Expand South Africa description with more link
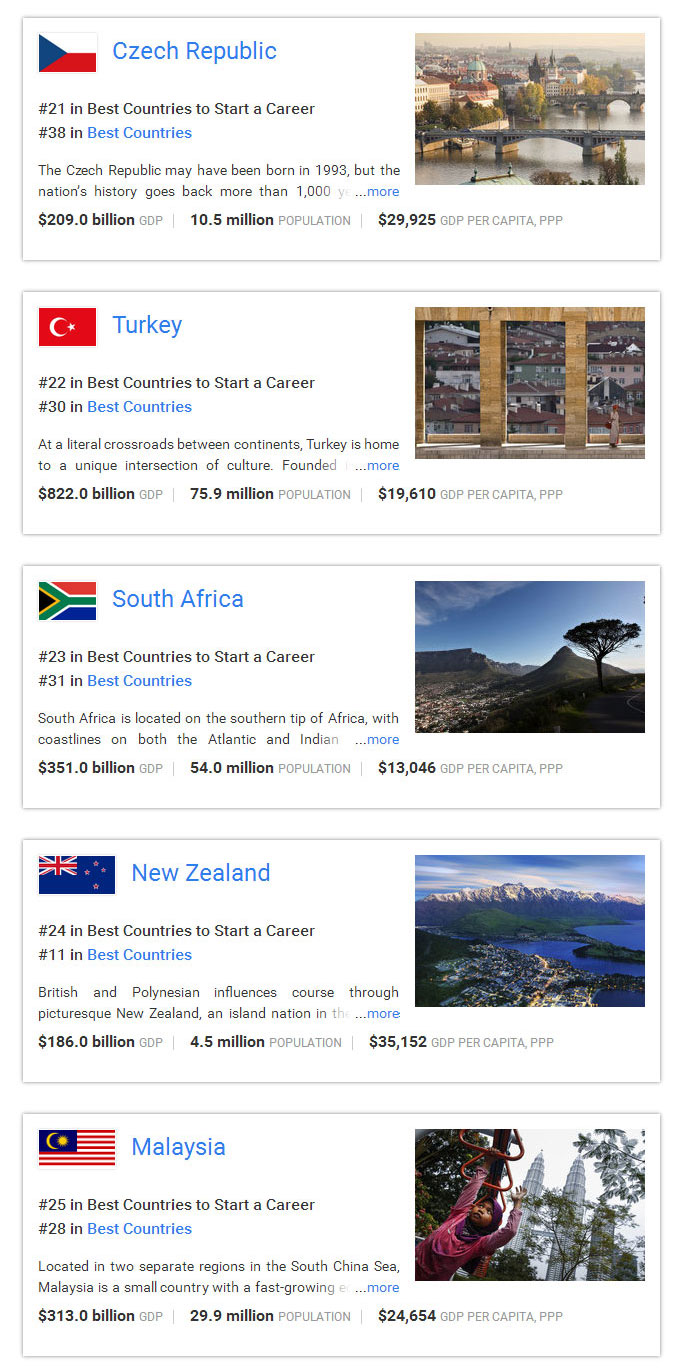Viewport: 686px width, 1368px height. click(382, 740)
